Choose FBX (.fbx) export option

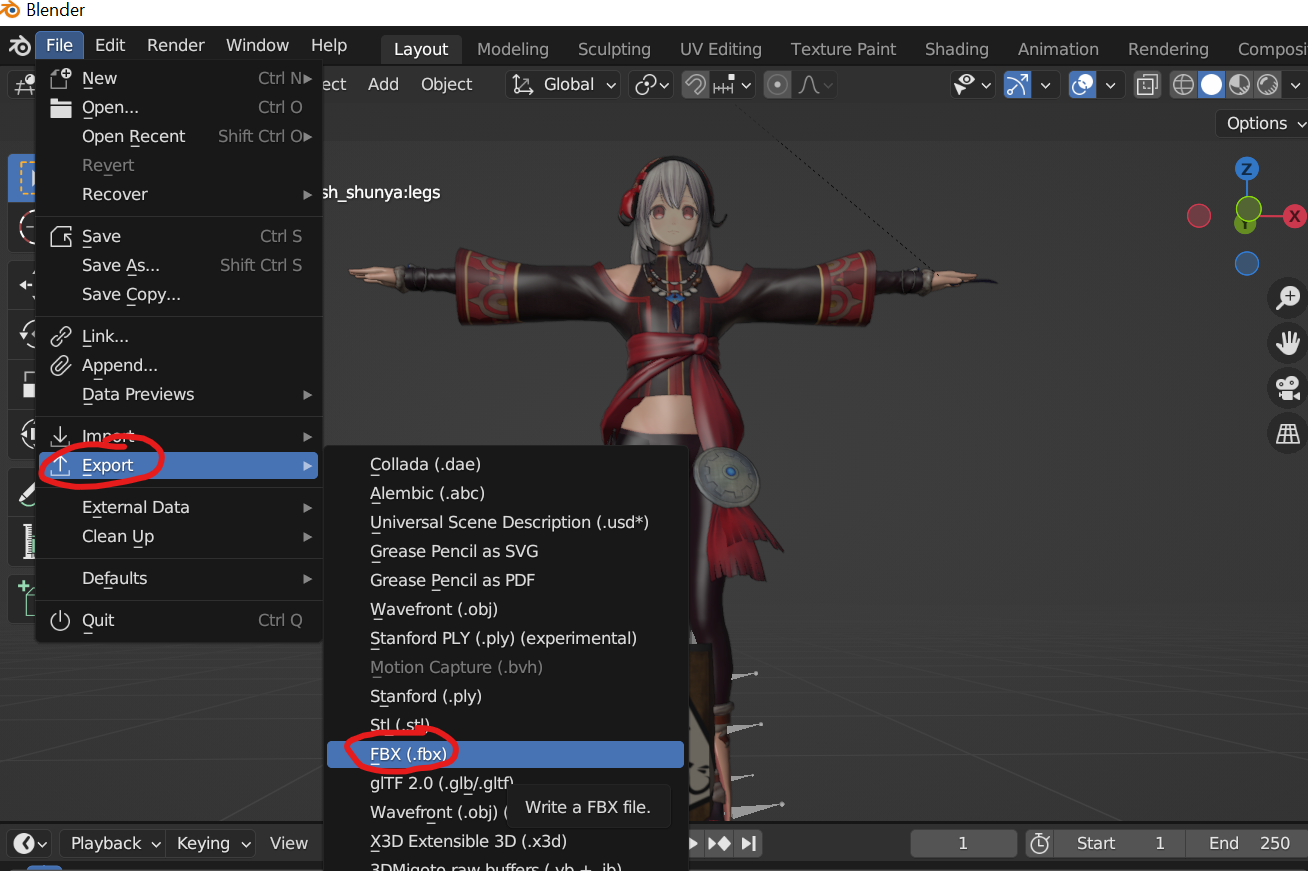pyautogui.click(x=505, y=754)
